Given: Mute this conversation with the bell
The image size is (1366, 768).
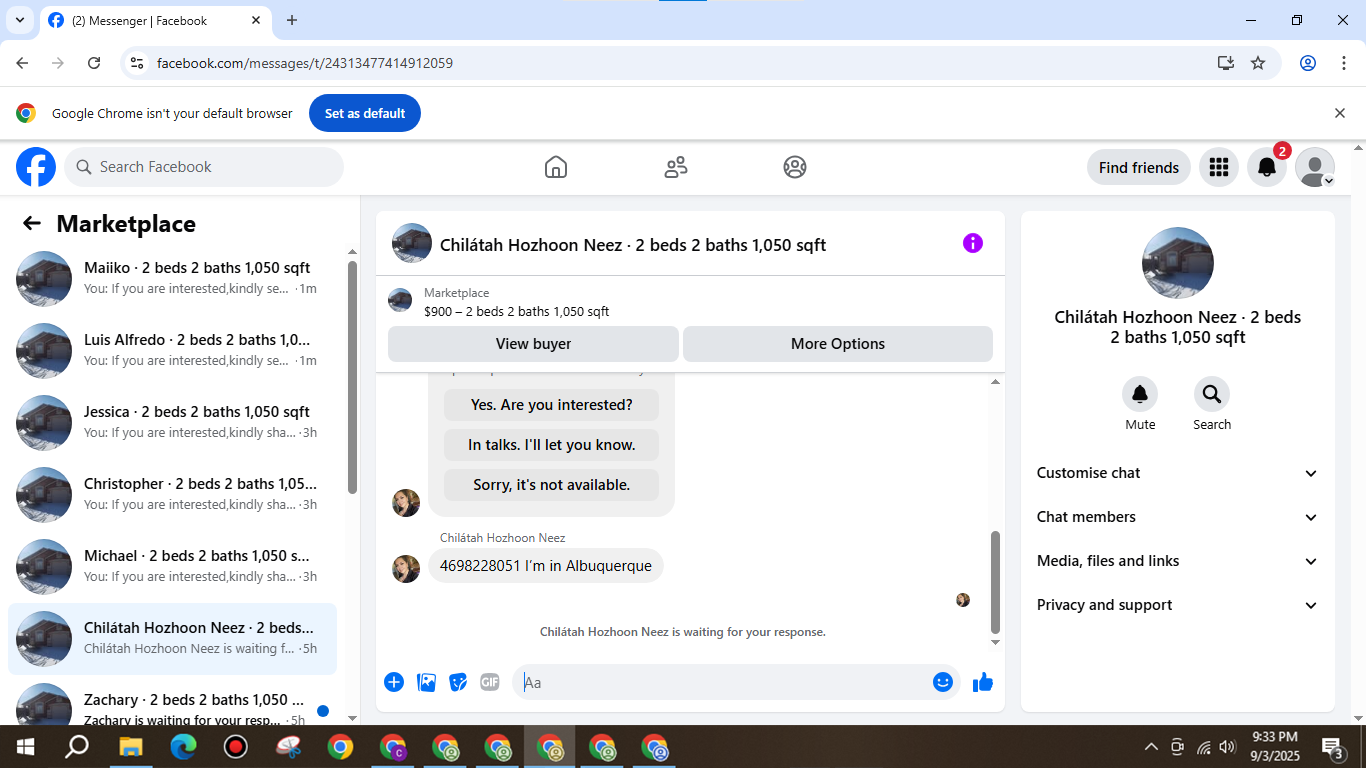Looking at the screenshot, I should tap(1140, 394).
